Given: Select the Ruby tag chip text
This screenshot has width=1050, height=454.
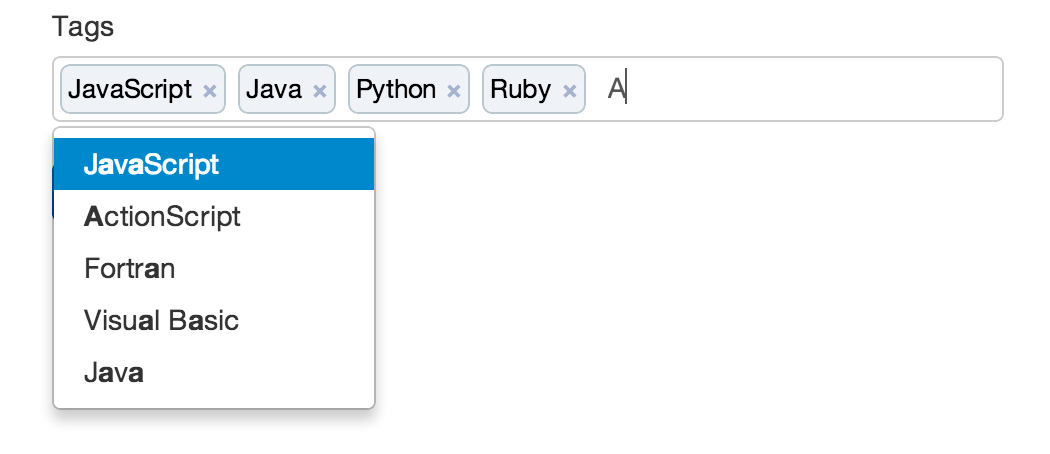Looking at the screenshot, I should coord(520,90).
